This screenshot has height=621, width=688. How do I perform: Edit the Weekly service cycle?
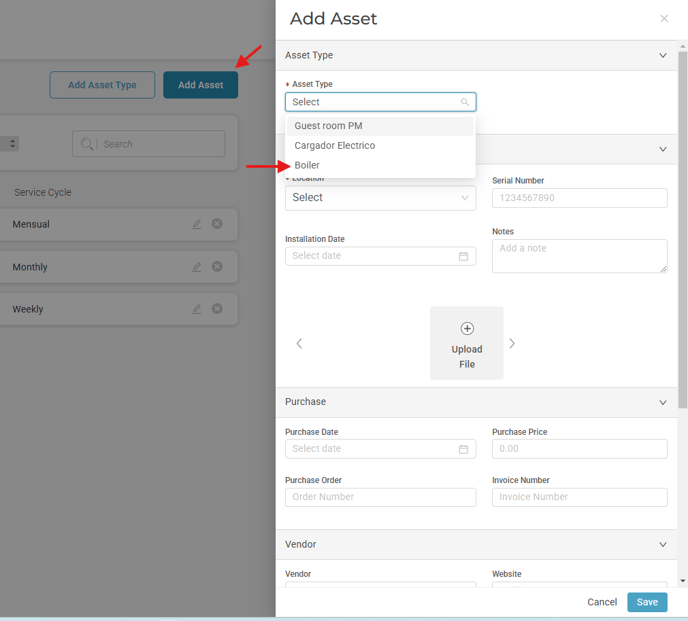[197, 309]
